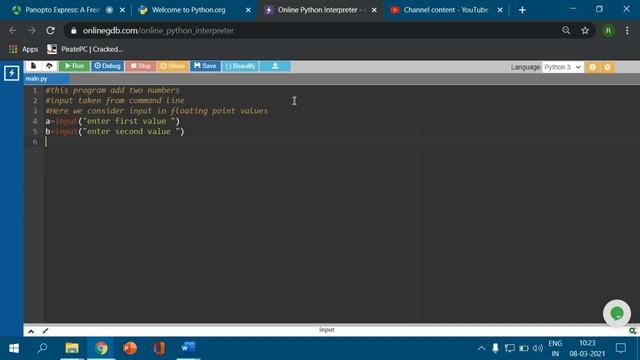Open Chrome three-dot menu

pyautogui.click(x=627, y=31)
